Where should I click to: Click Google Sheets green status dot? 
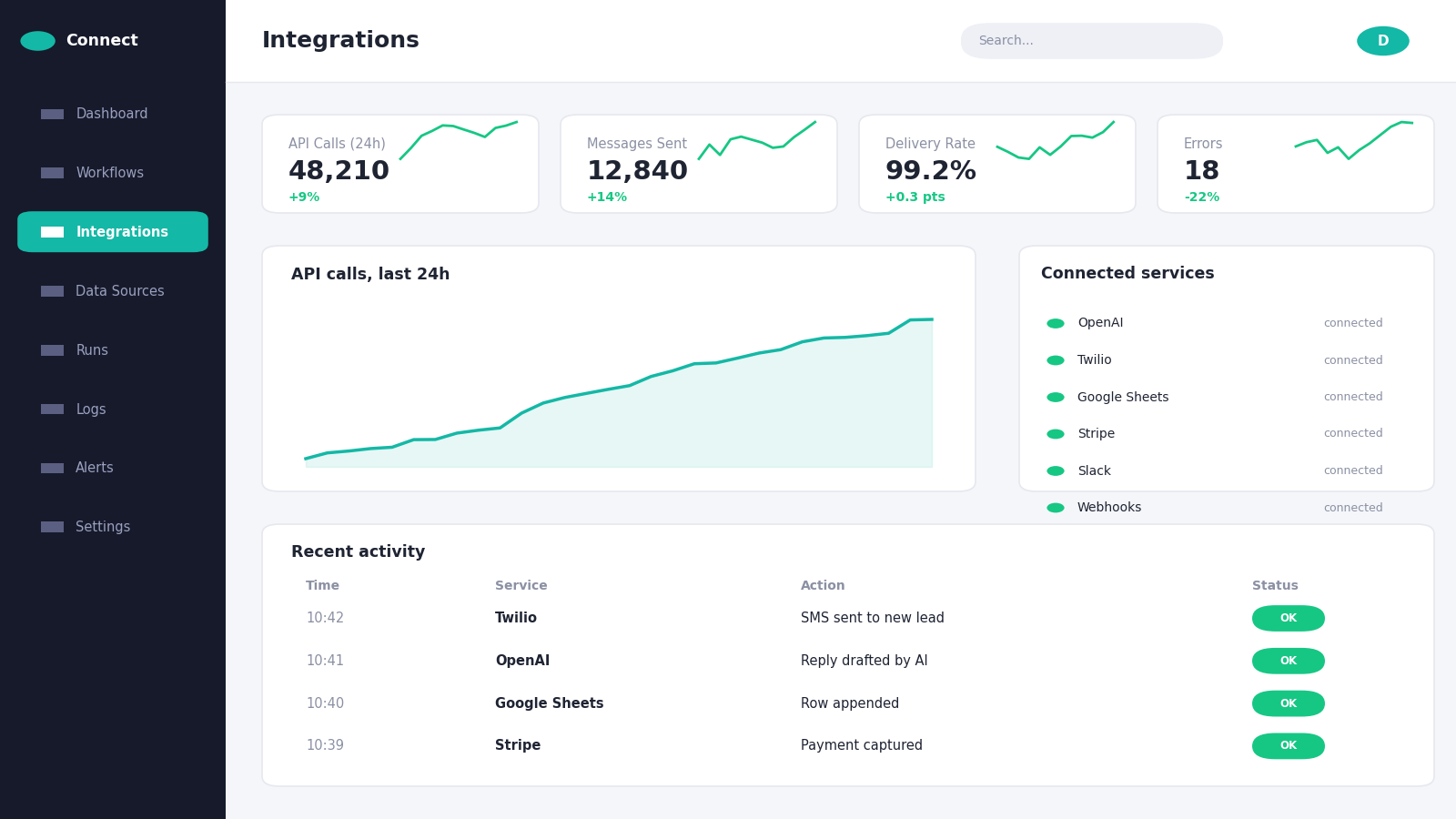coord(1056,397)
